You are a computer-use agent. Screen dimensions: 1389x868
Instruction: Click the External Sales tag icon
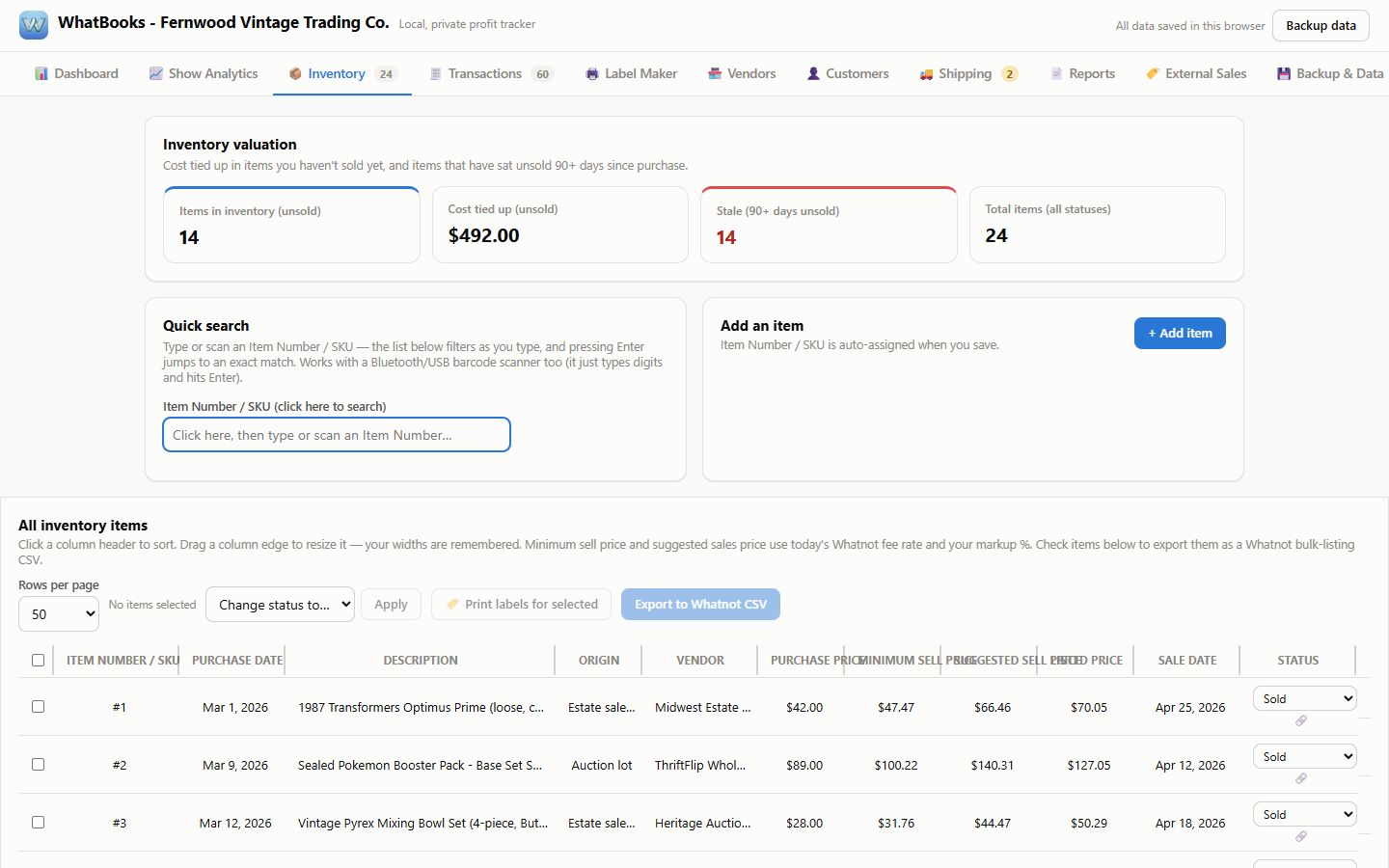[x=1153, y=73]
